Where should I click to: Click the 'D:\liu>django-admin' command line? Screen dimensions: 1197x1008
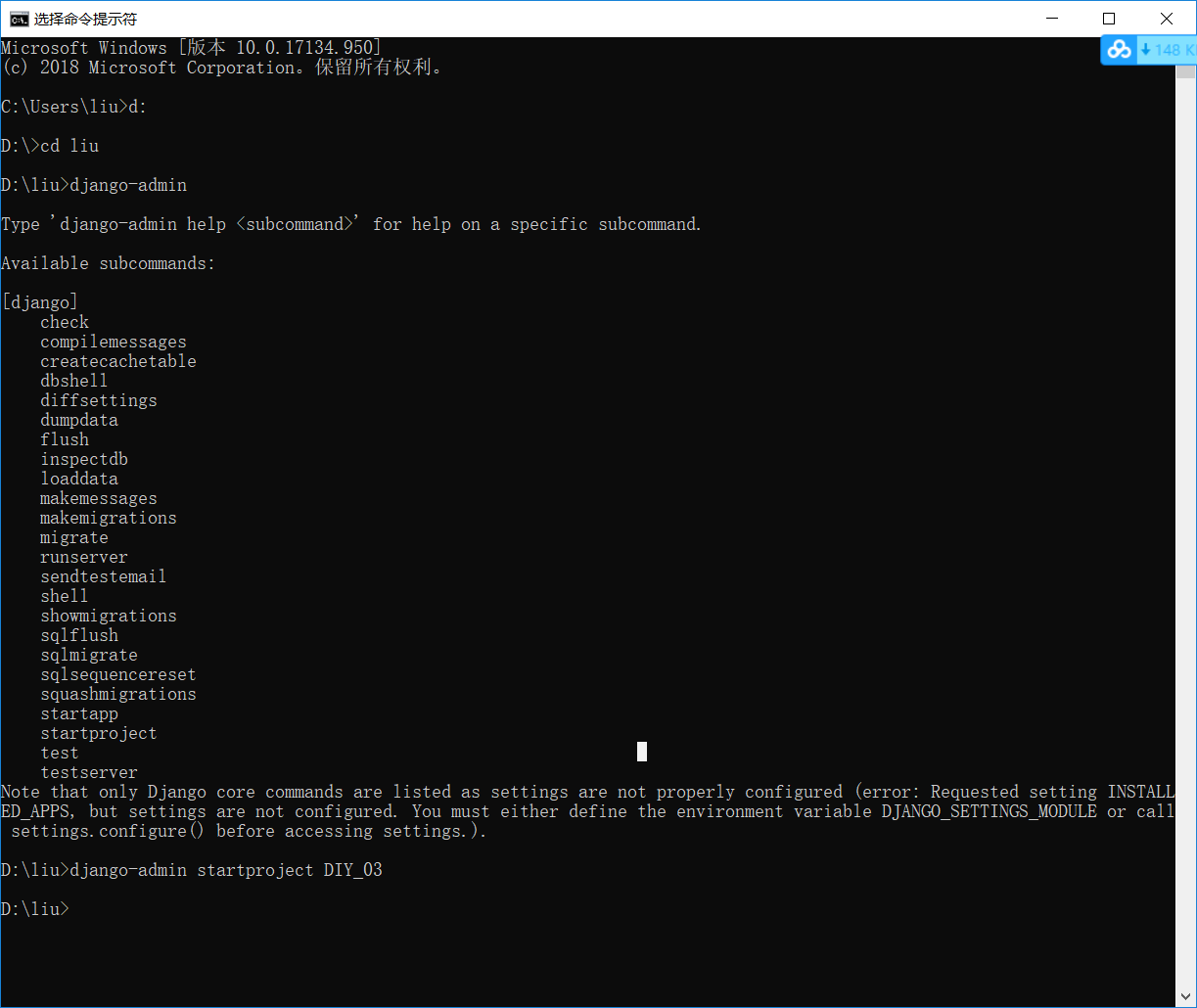click(94, 185)
